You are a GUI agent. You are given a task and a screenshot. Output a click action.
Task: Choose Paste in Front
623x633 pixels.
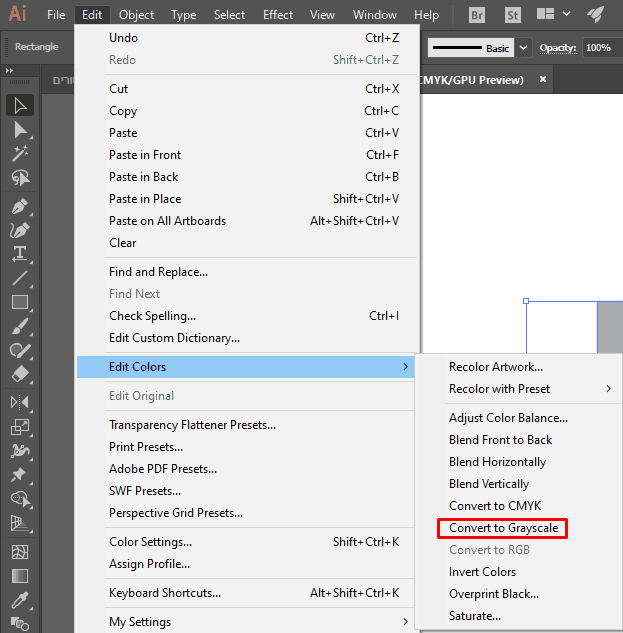(x=247, y=155)
